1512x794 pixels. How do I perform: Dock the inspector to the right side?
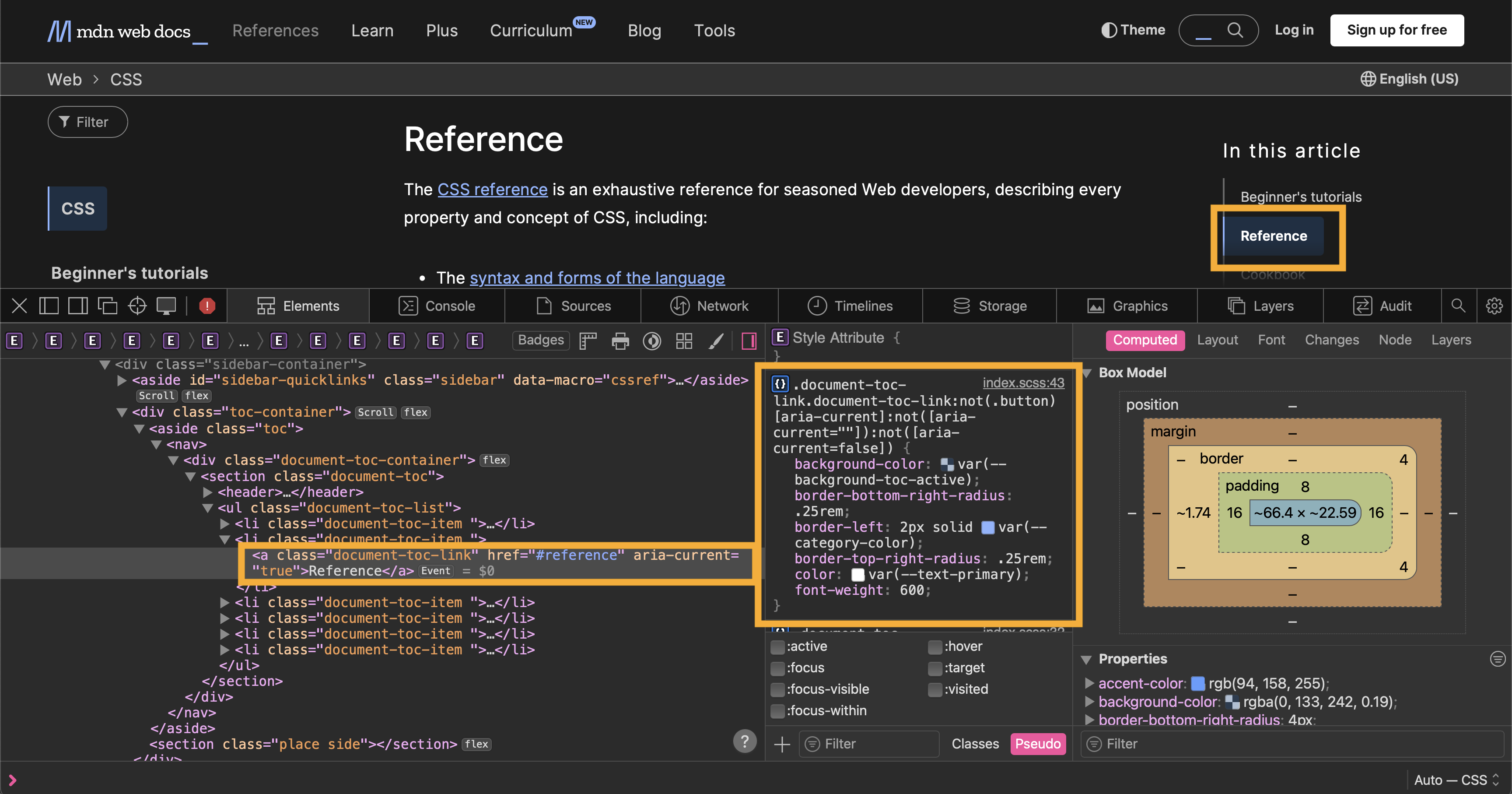(x=78, y=306)
